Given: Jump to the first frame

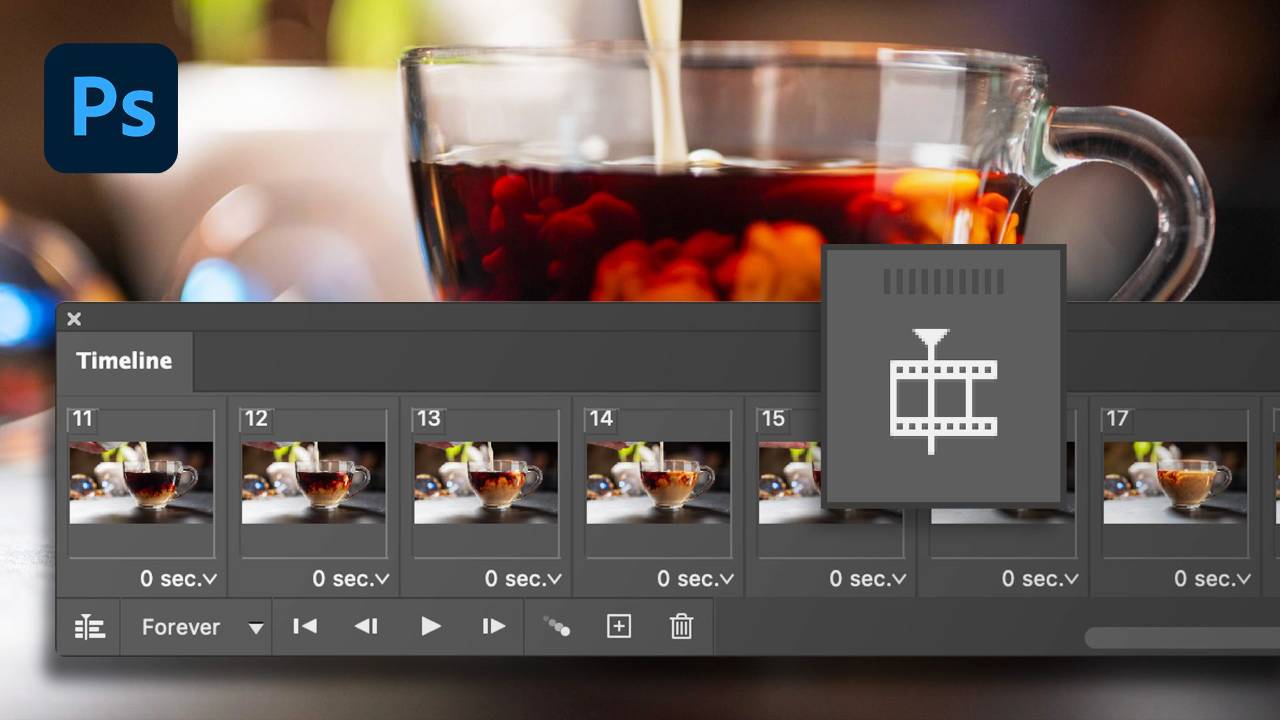Looking at the screenshot, I should click(x=304, y=627).
